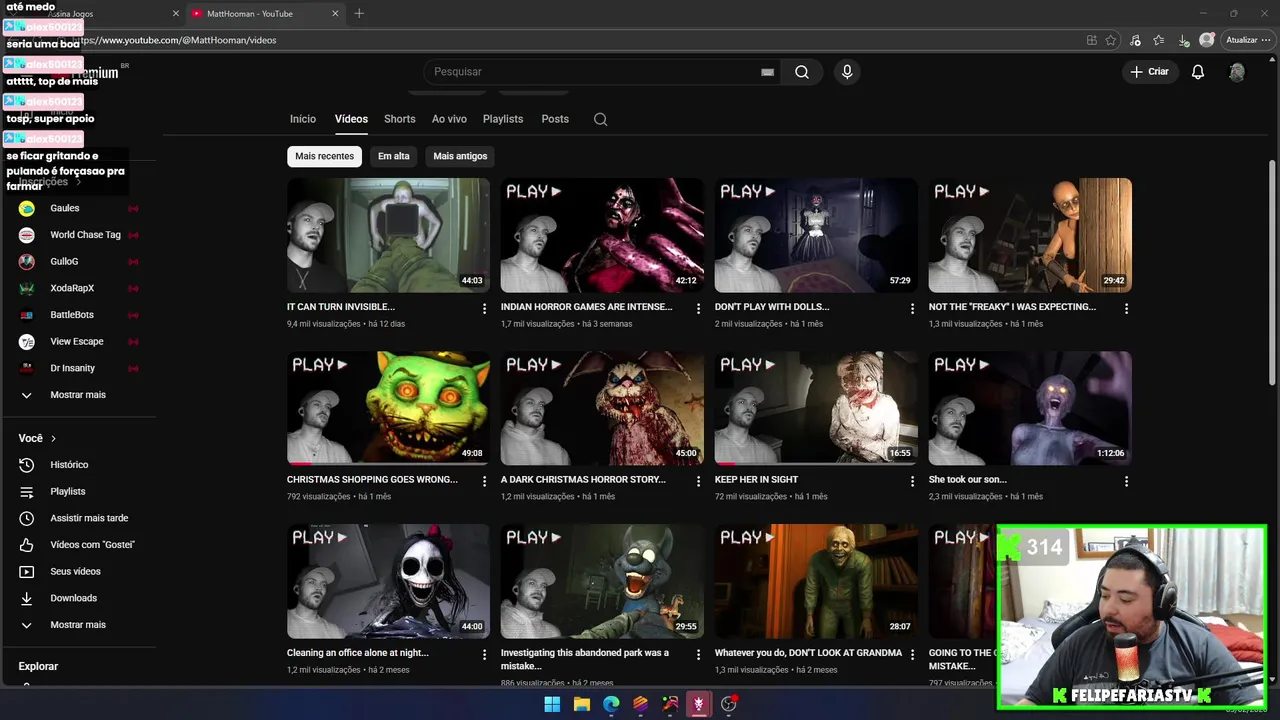Filter by Mais antigos

tap(460, 156)
